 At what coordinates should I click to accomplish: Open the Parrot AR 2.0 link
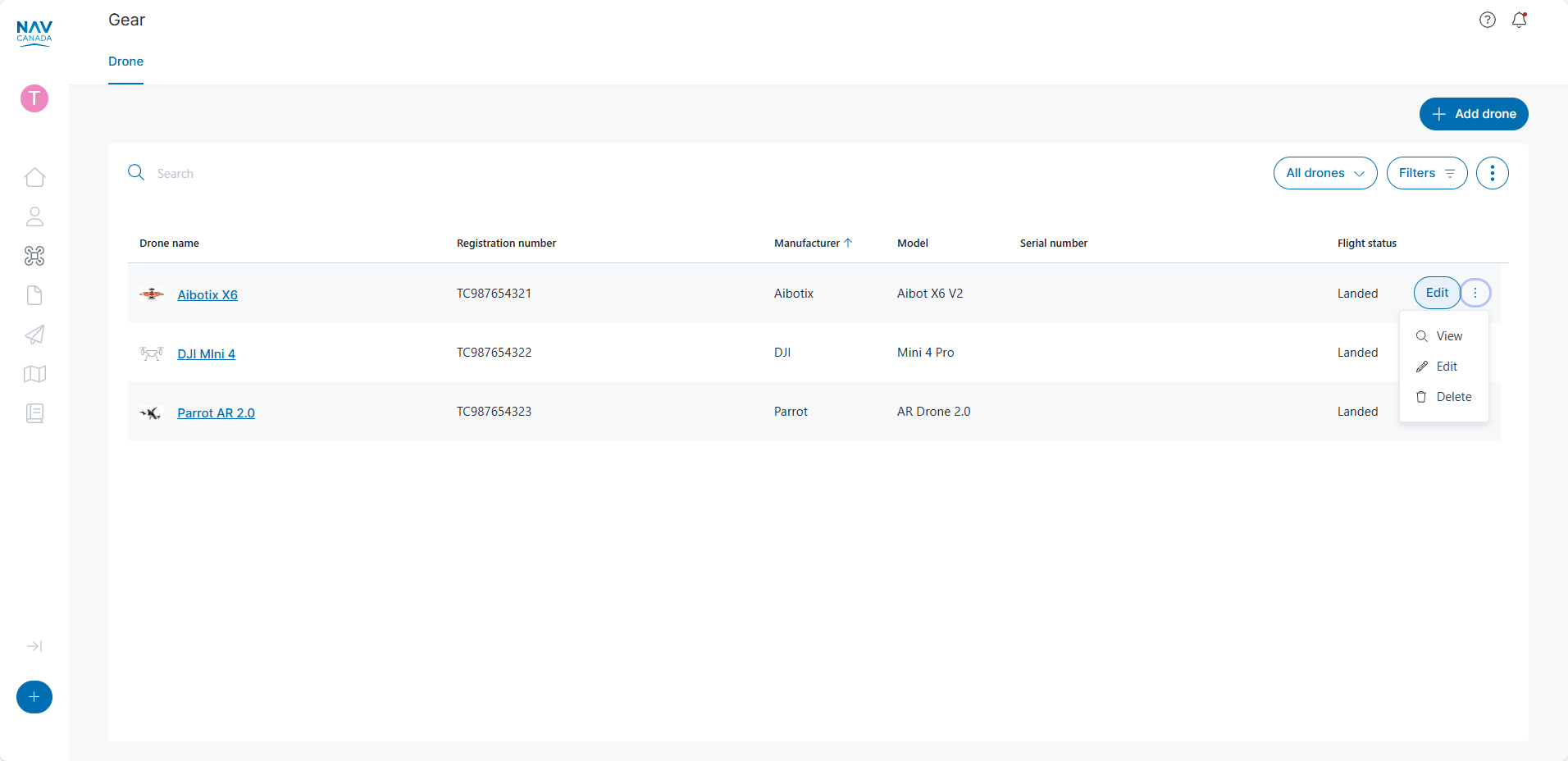coord(216,413)
